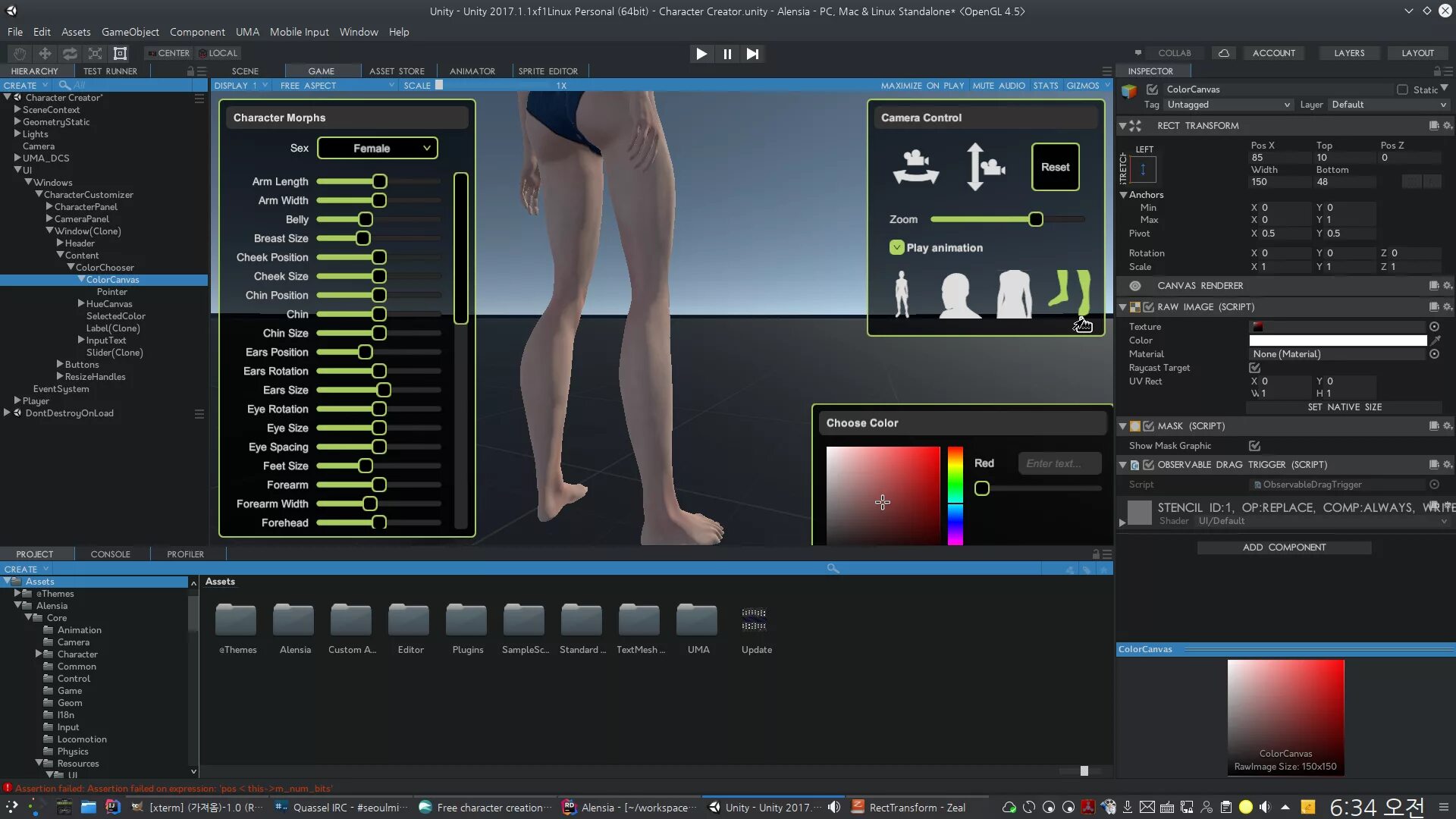The image size is (1456, 819).
Task: Select the Rect transform tool
Action: [x=120, y=53]
